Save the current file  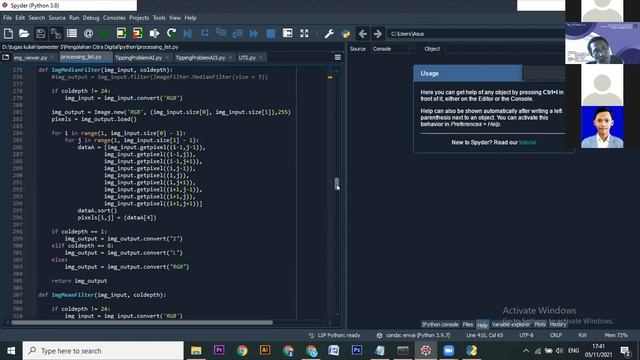pyautogui.click(x=40, y=33)
